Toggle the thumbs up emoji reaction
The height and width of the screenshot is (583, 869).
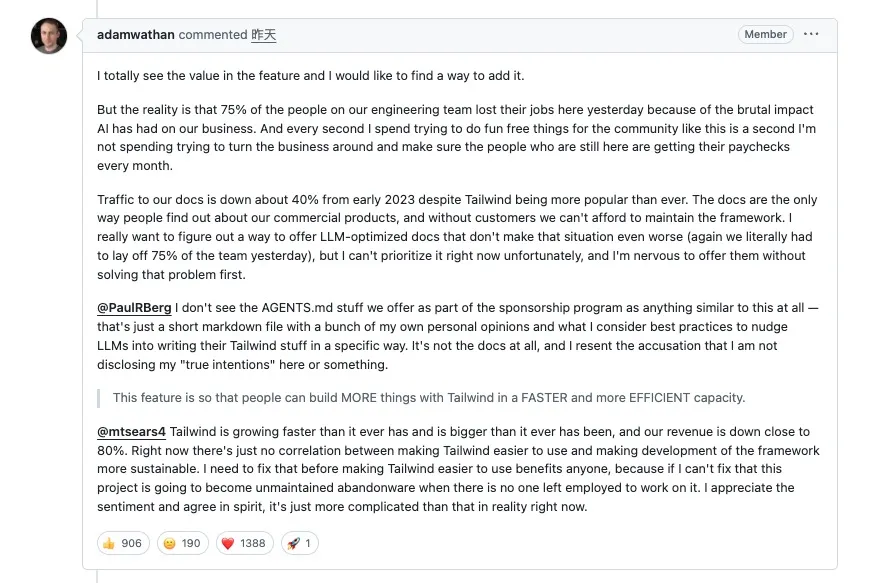pos(110,543)
